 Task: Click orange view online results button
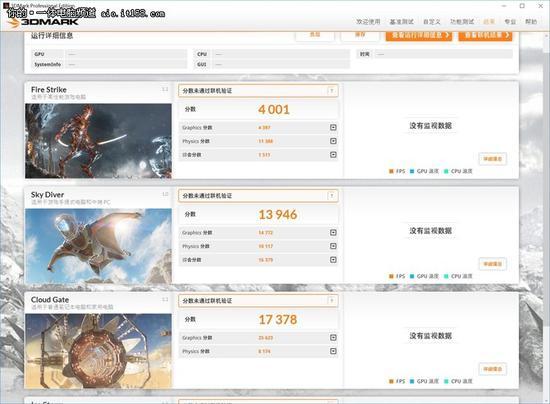485,35
